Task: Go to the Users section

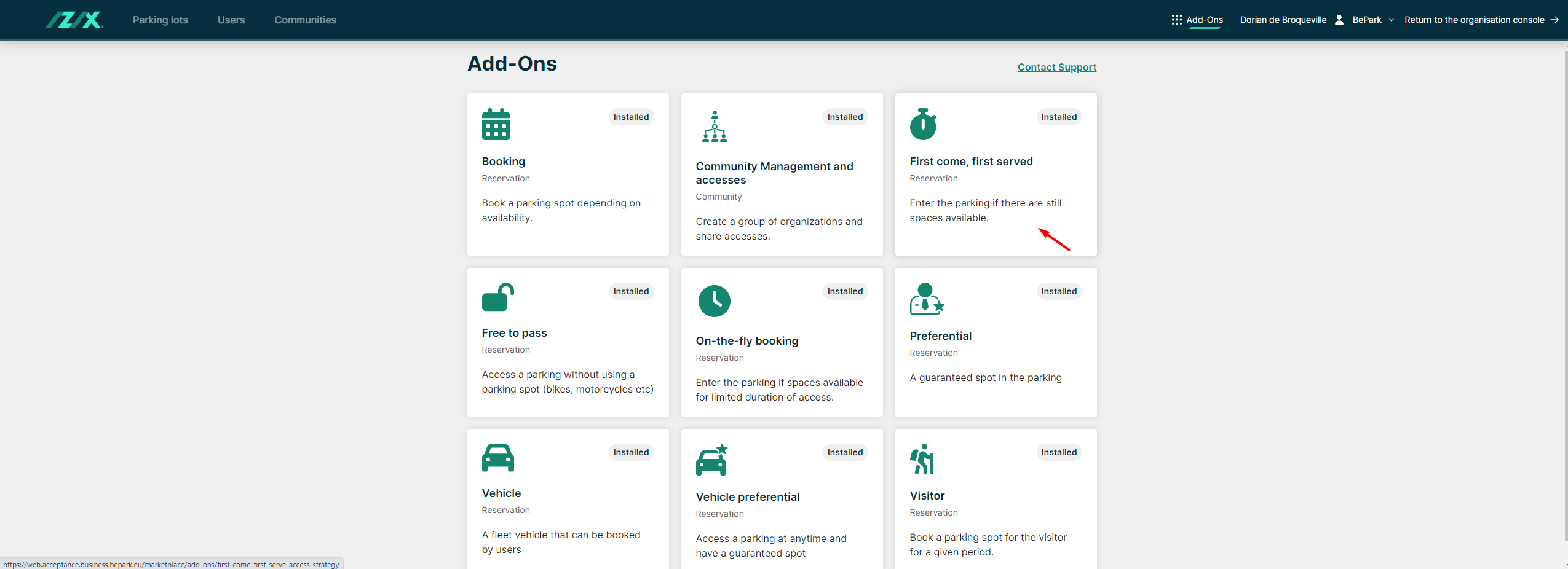Action: (x=231, y=20)
